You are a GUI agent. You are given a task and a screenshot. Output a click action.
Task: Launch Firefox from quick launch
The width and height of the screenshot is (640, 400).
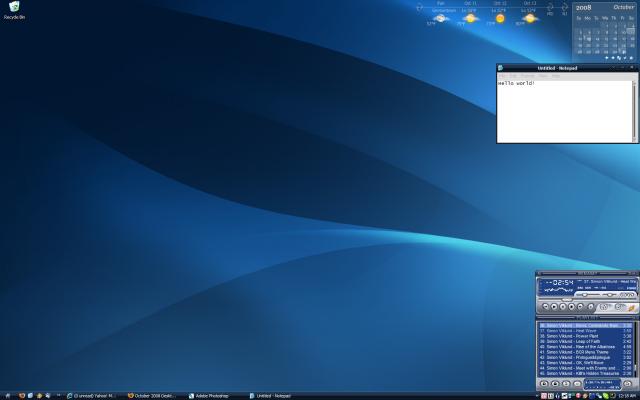[22, 396]
